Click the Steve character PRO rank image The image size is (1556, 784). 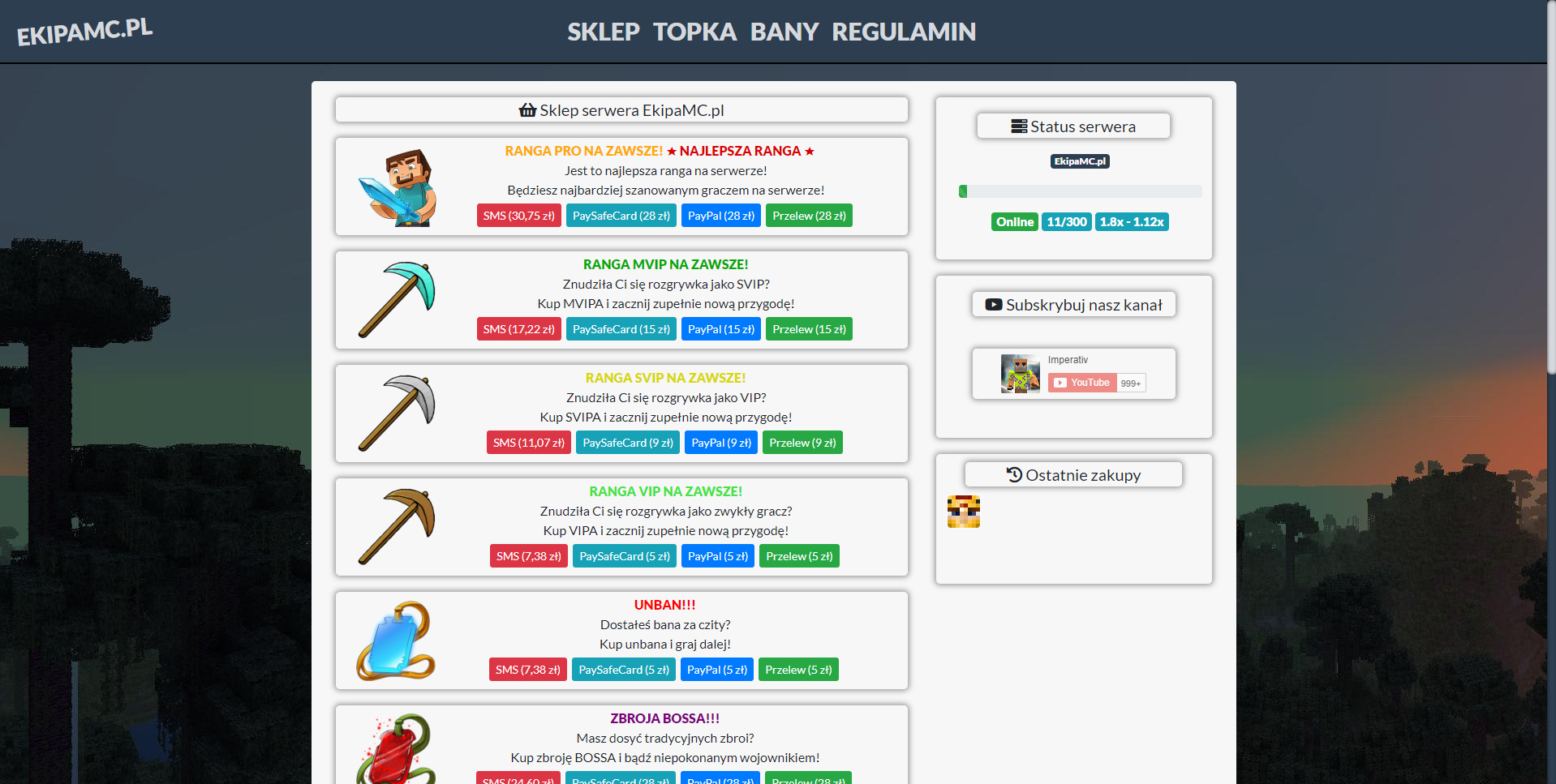(397, 187)
